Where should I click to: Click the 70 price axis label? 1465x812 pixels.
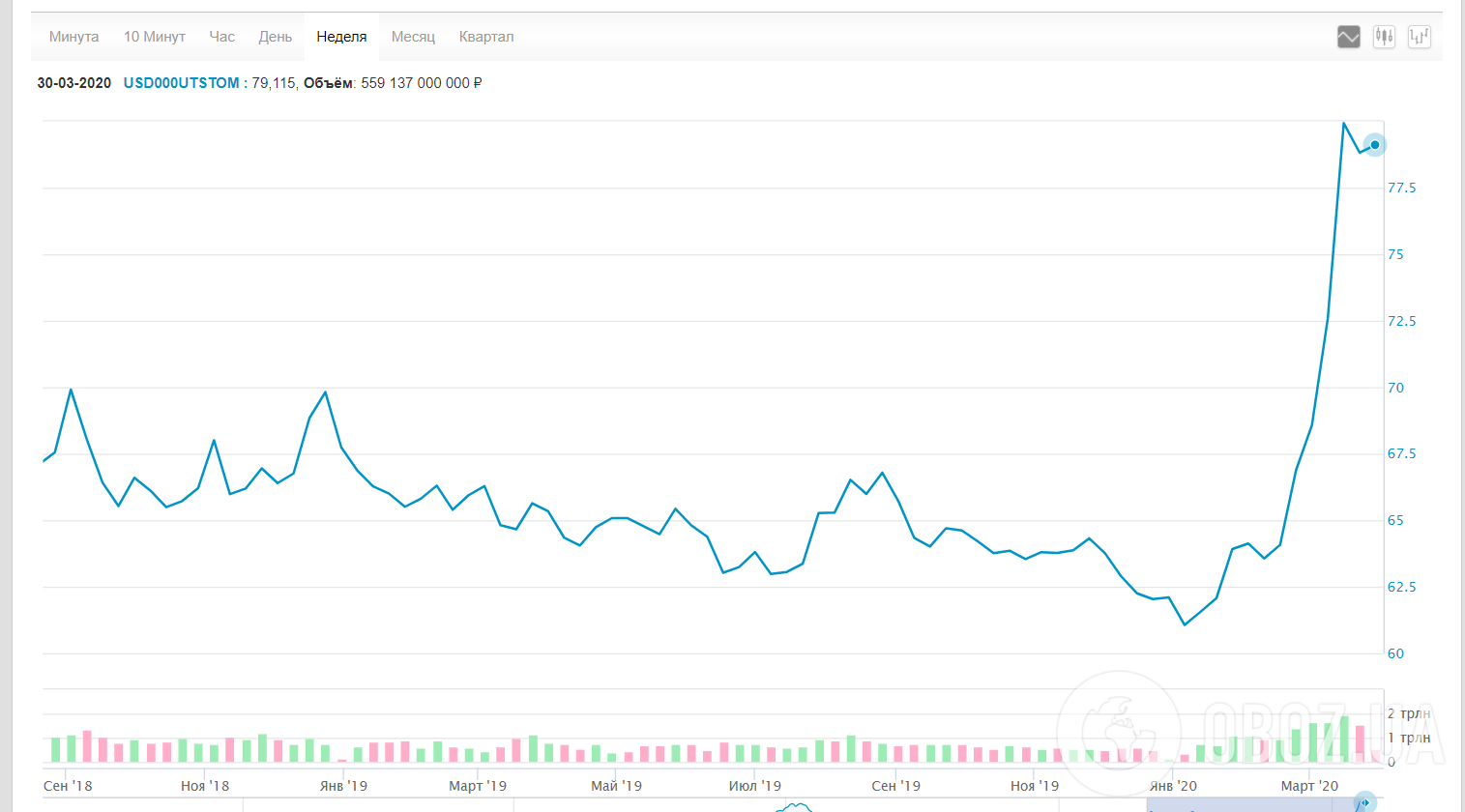point(1395,388)
